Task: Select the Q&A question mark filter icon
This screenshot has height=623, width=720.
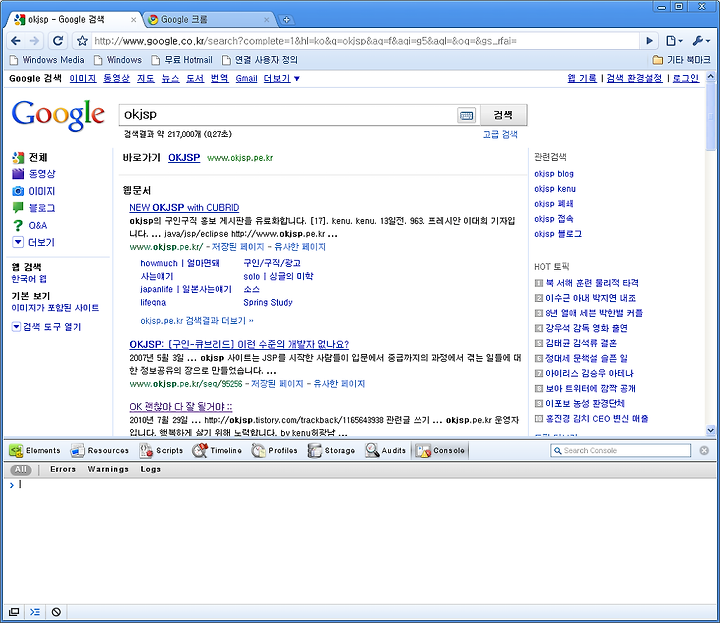Action: [18, 225]
